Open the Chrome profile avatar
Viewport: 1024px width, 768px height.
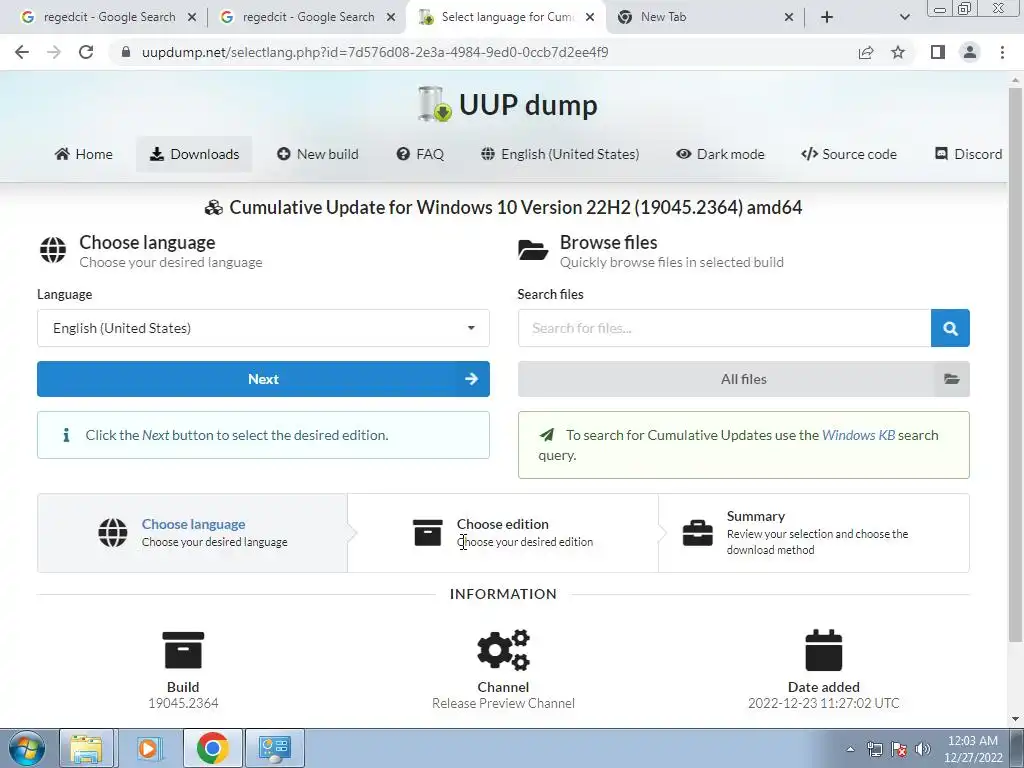tap(970, 52)
